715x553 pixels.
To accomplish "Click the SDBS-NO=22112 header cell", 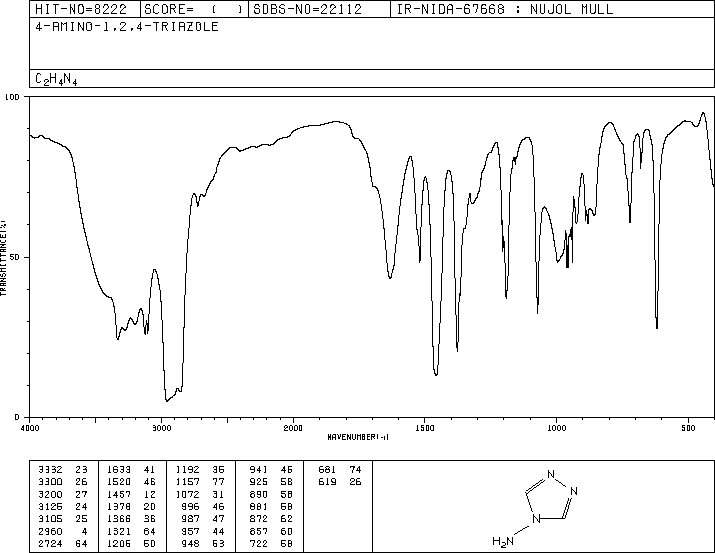I will click(319, 9).
